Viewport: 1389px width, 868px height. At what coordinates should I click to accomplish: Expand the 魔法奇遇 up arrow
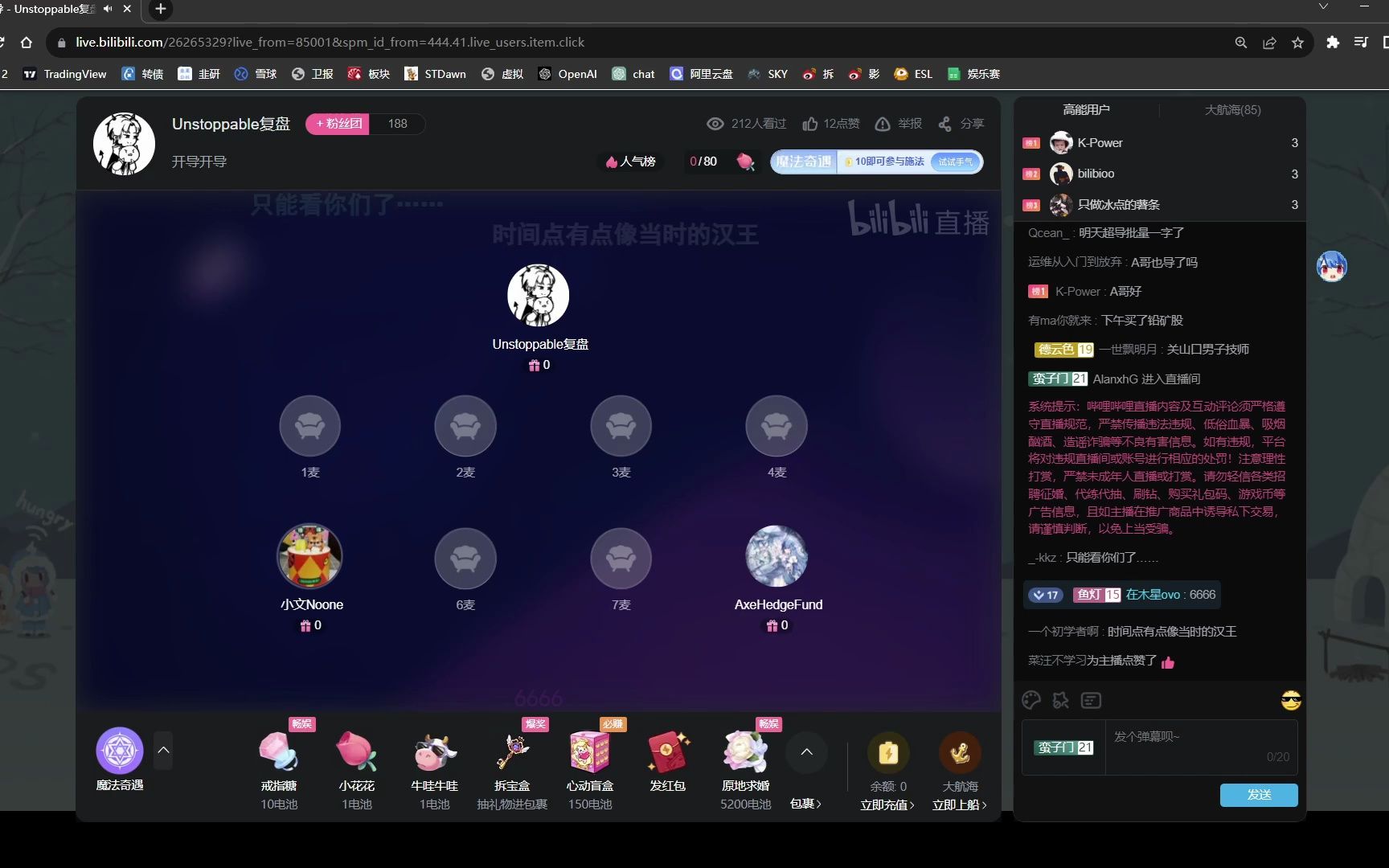click(x=163, y=751)
